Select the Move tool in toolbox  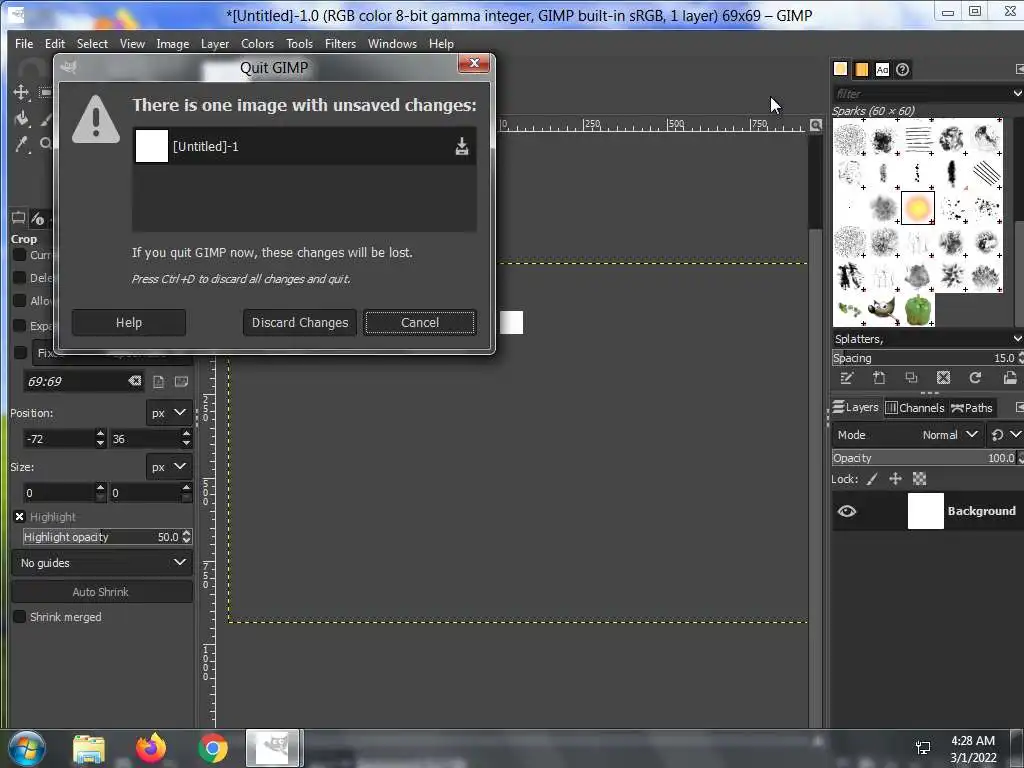pyautogui.click(x=21, y=92)
